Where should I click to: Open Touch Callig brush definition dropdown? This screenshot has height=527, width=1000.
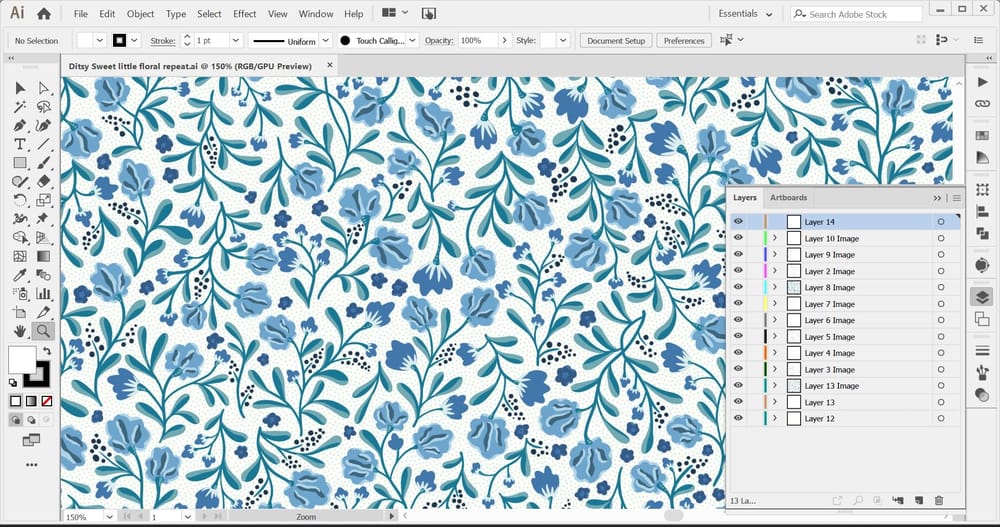pyautogui.click(x=413, y=40)
